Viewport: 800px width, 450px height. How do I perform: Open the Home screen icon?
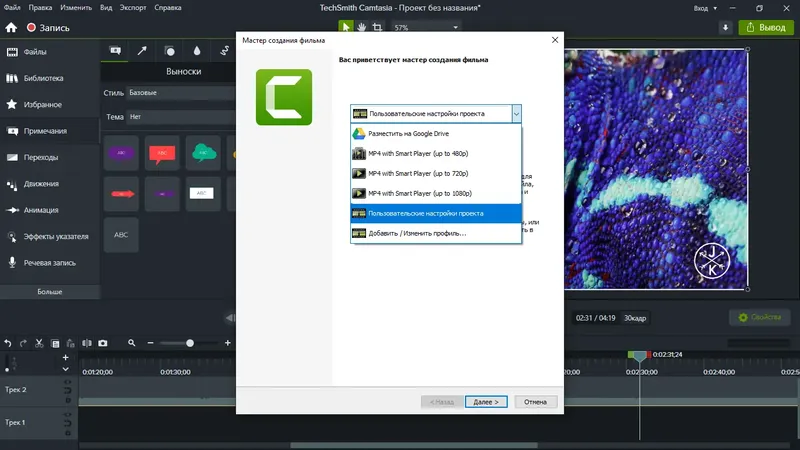[x=11, y=28]
